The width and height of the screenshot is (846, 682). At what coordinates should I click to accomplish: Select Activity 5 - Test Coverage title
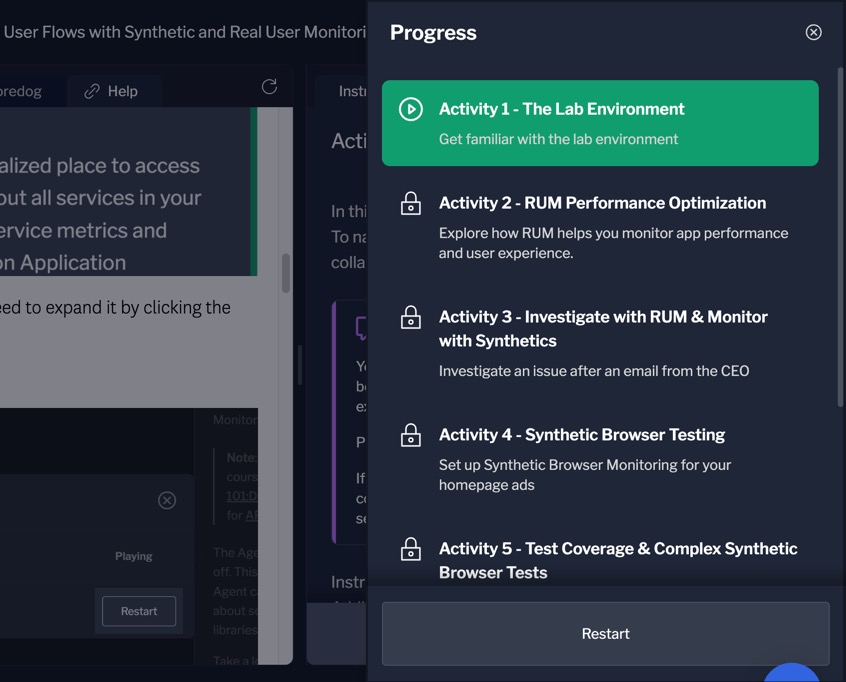pos(618,560)
